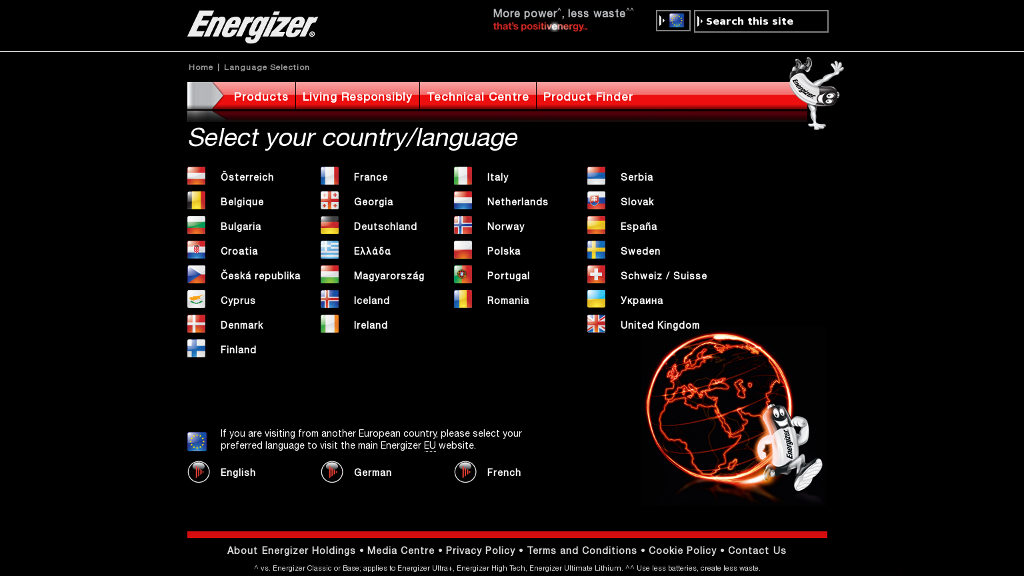
Task: Click the Energizer logo
Action: pyautogui.click(x=252, y=26)
